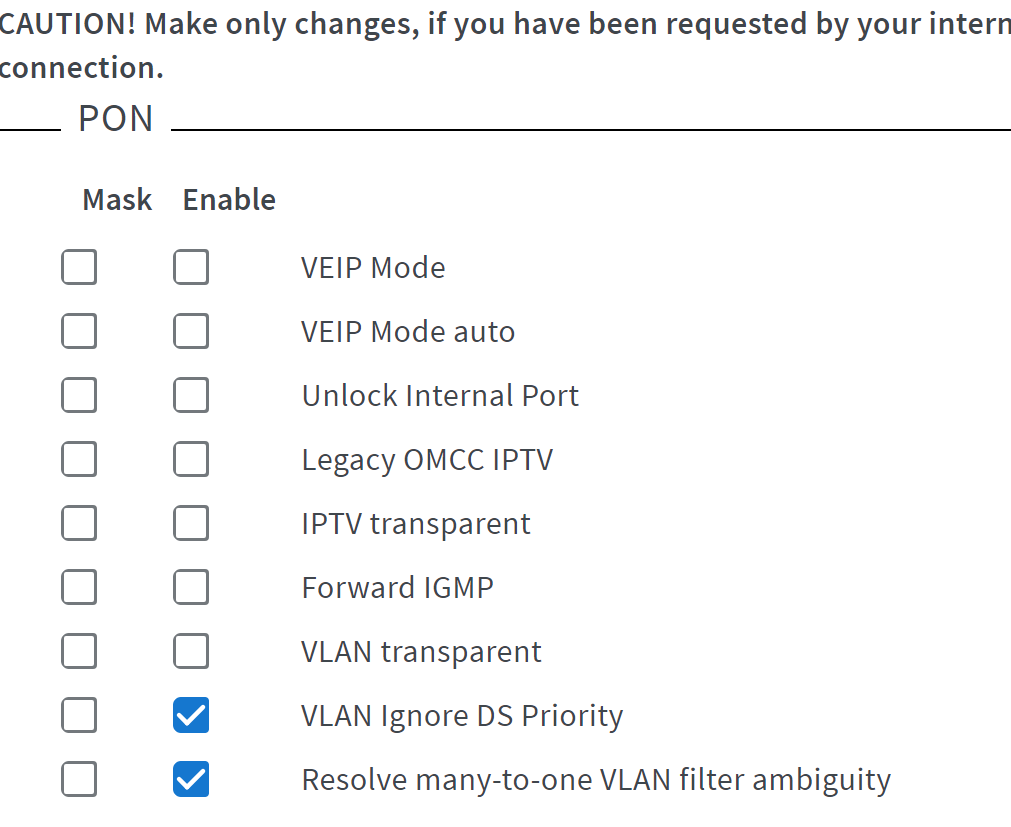Tick Mask box for Legacy OMCC IPTV
The height and width of the screenshot is (827, 1011).
79,459
